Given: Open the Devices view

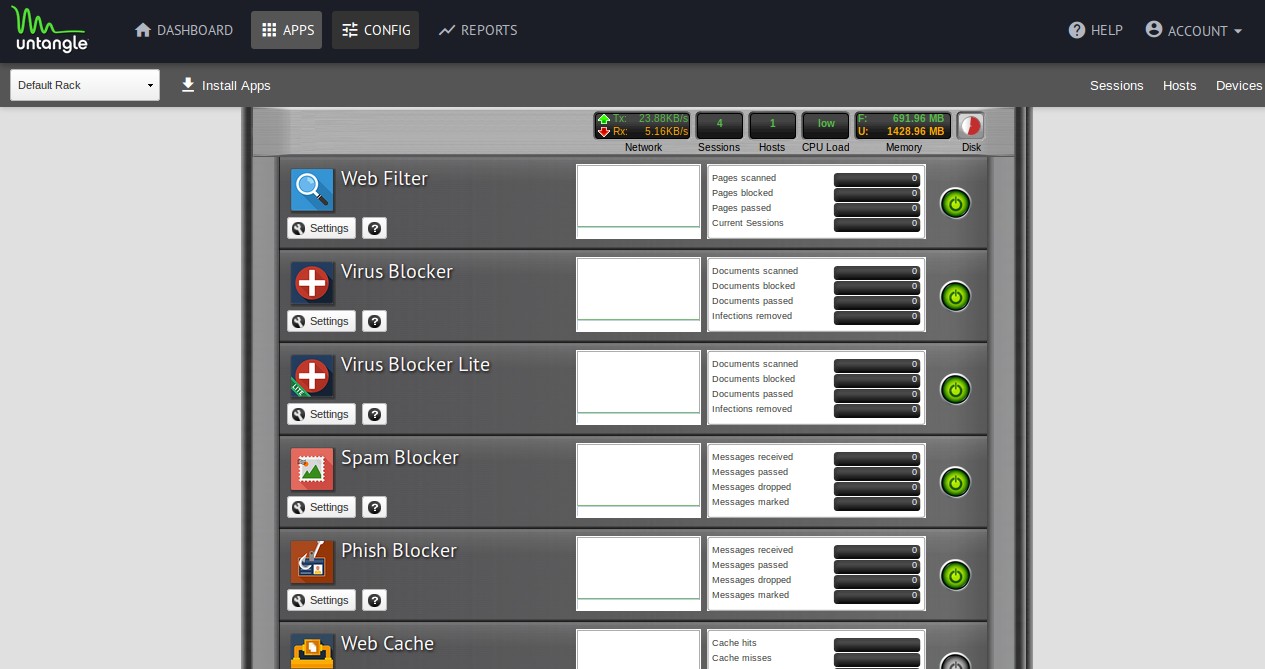Looking at the screenshot, I should (1238, 85).
